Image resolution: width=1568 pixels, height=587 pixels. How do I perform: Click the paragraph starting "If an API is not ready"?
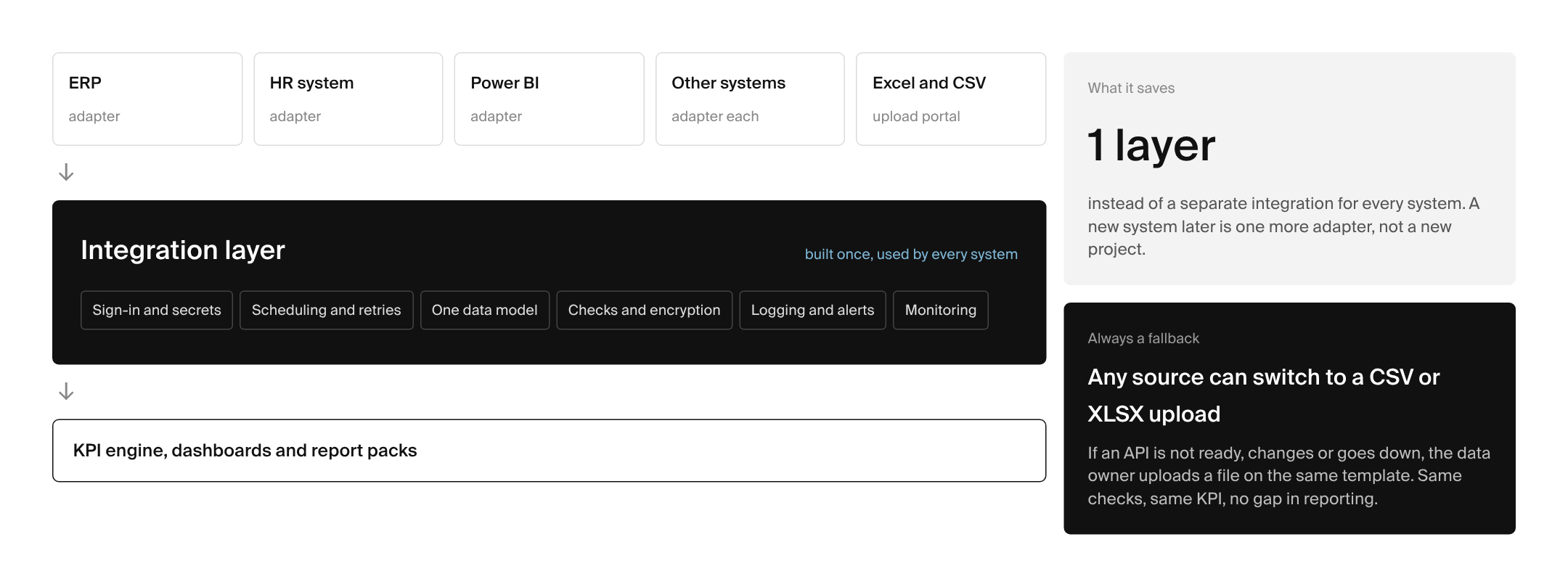[1289, 476]
